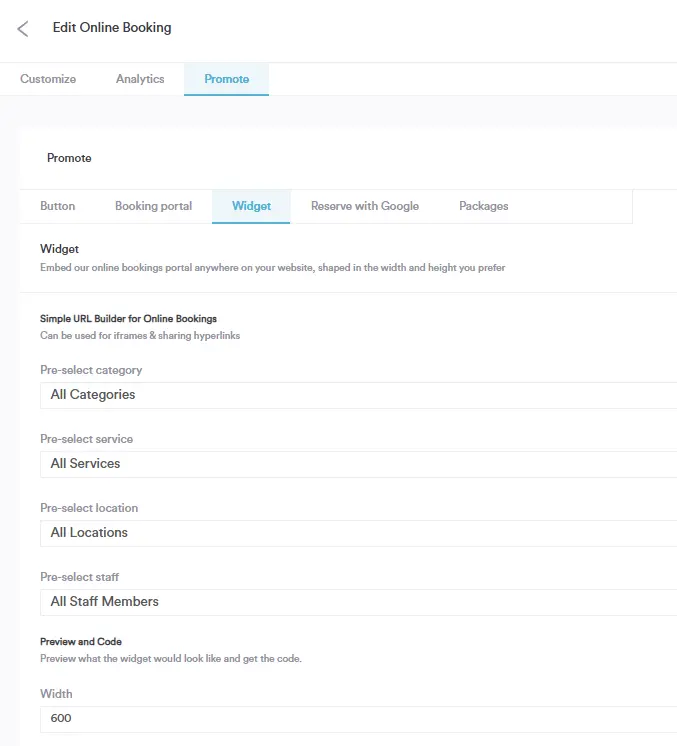Select the Promote tab
The height and width of the screenshot is (746, 677).
click(x=226, y=79)
